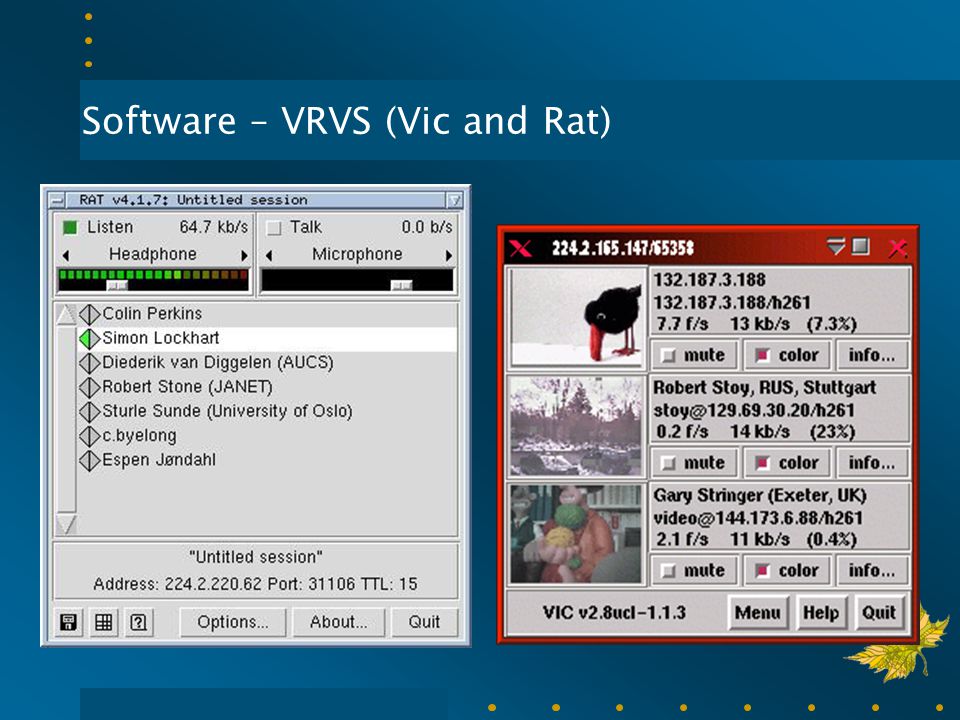Click the VIC v2.8ucl-1.1.3 version label
Screen dimensions: 960x720
pos(614,613)
